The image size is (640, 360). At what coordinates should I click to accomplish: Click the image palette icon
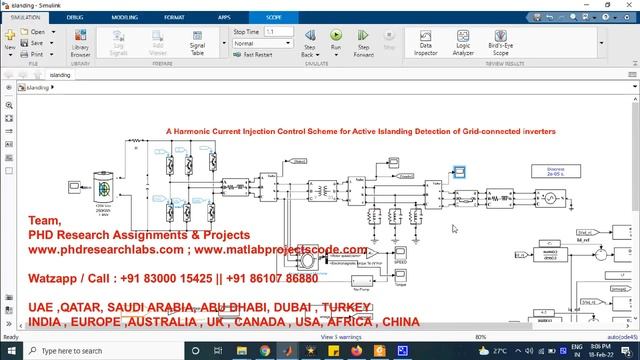[x=9, y=158]
